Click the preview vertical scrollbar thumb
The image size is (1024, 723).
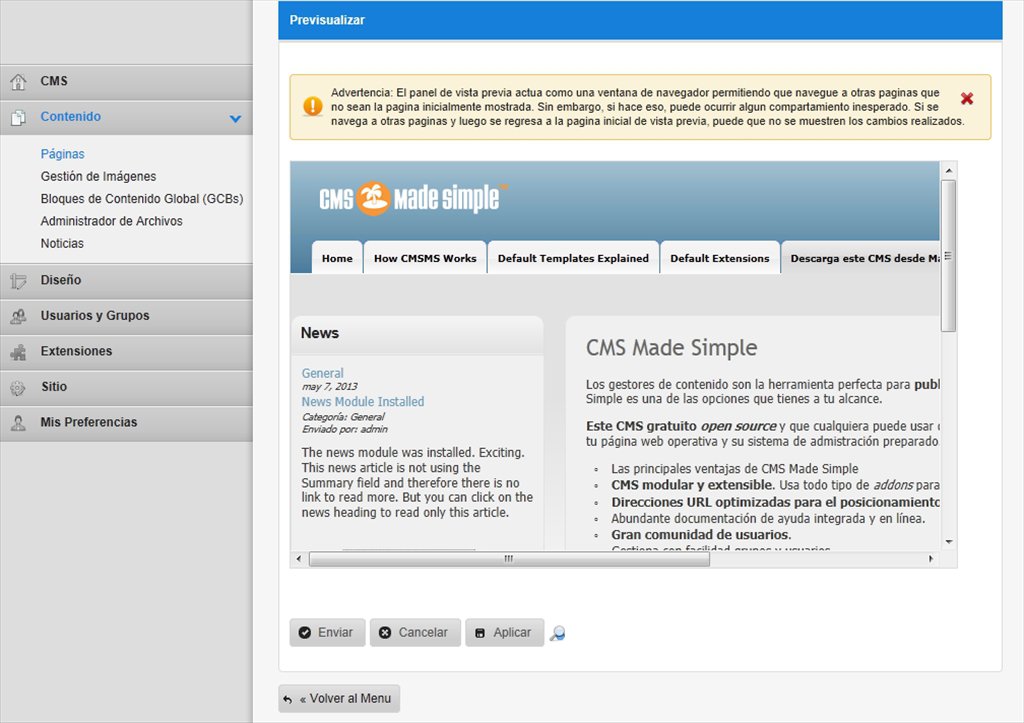[x=949, y=256]
